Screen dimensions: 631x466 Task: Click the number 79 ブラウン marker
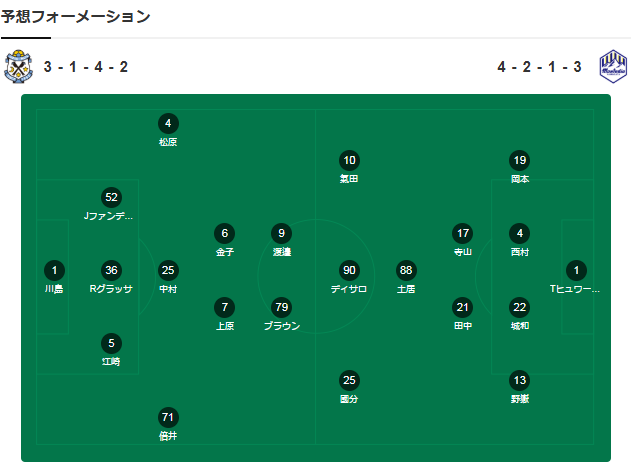pos(282,306)
